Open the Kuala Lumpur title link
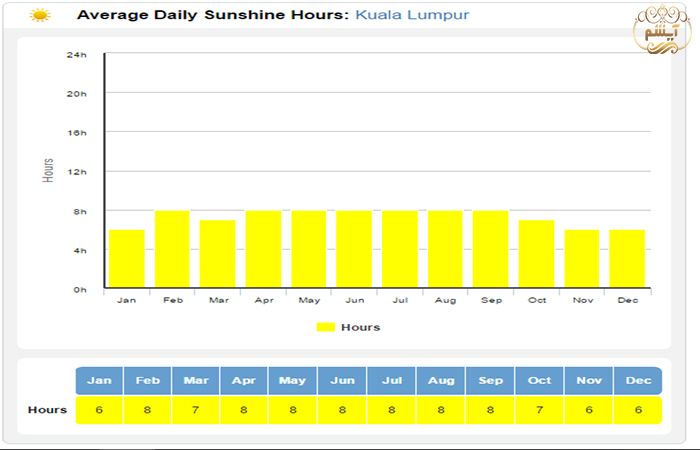Viewport: 700px width, 450px height. click(412, 16)
